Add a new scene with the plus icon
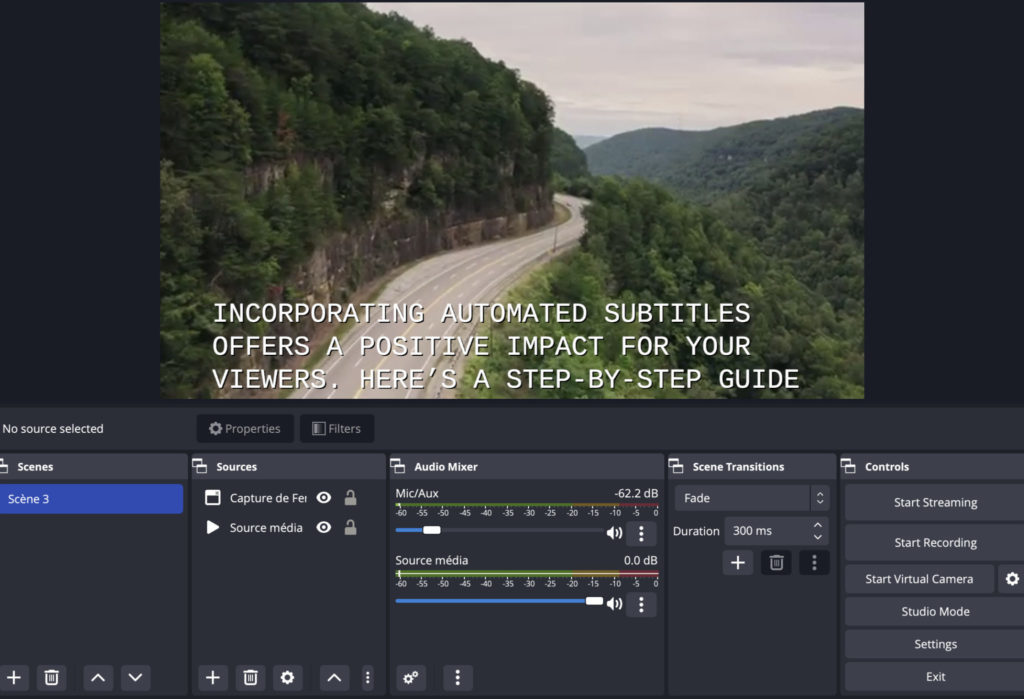The height and width of the screenshot is (699, 1024). [14, 678]
